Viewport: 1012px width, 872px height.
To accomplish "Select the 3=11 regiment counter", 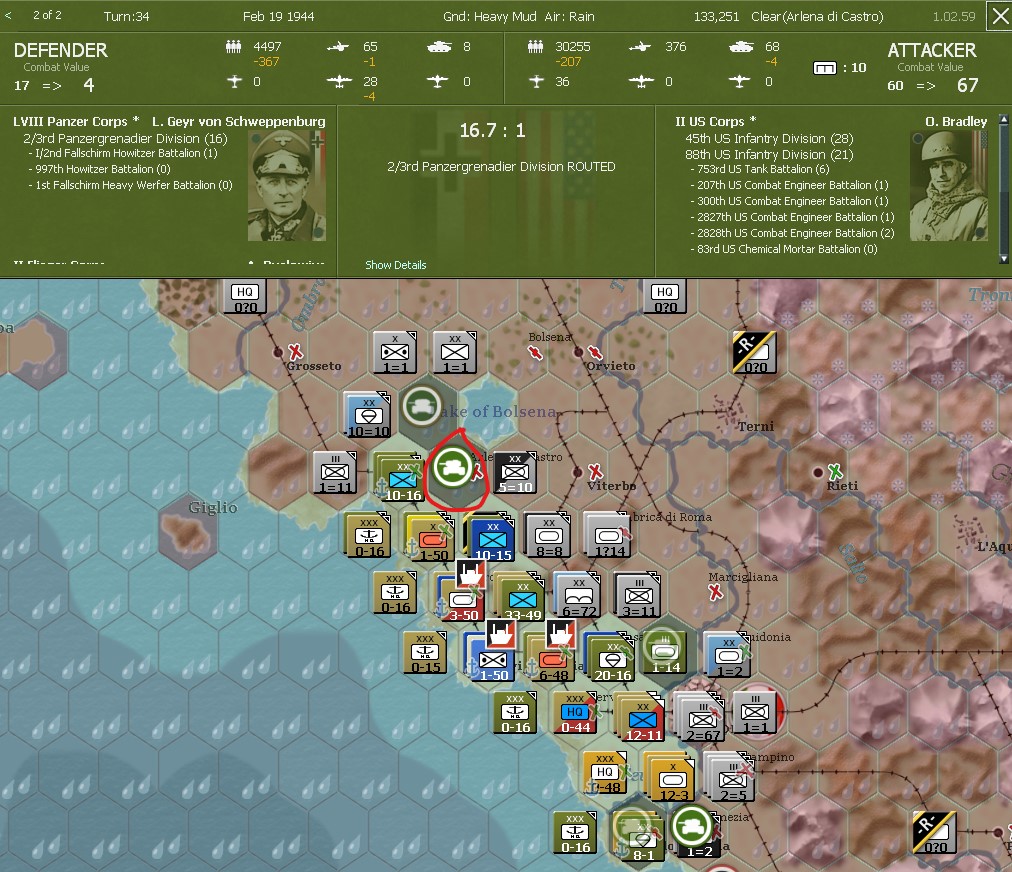I will tap(638, 595).
